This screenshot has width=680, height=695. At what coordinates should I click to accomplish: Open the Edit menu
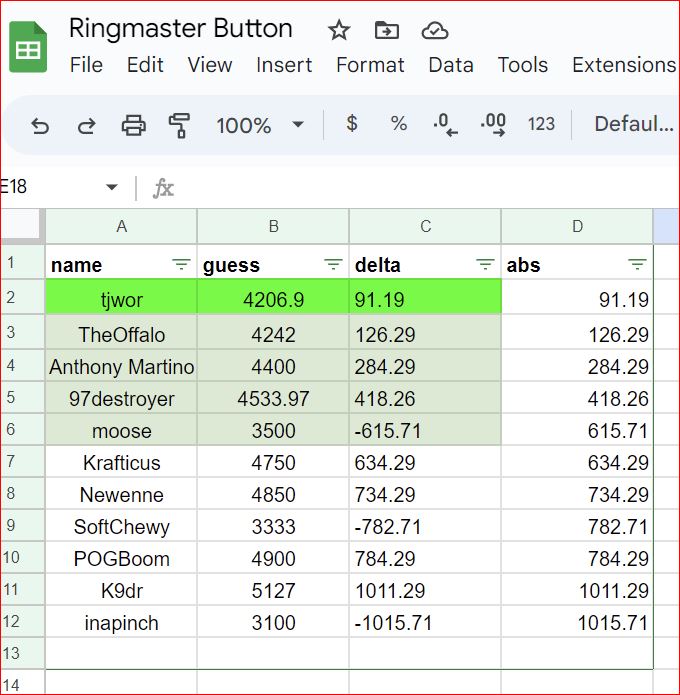[x=145, y=65]
